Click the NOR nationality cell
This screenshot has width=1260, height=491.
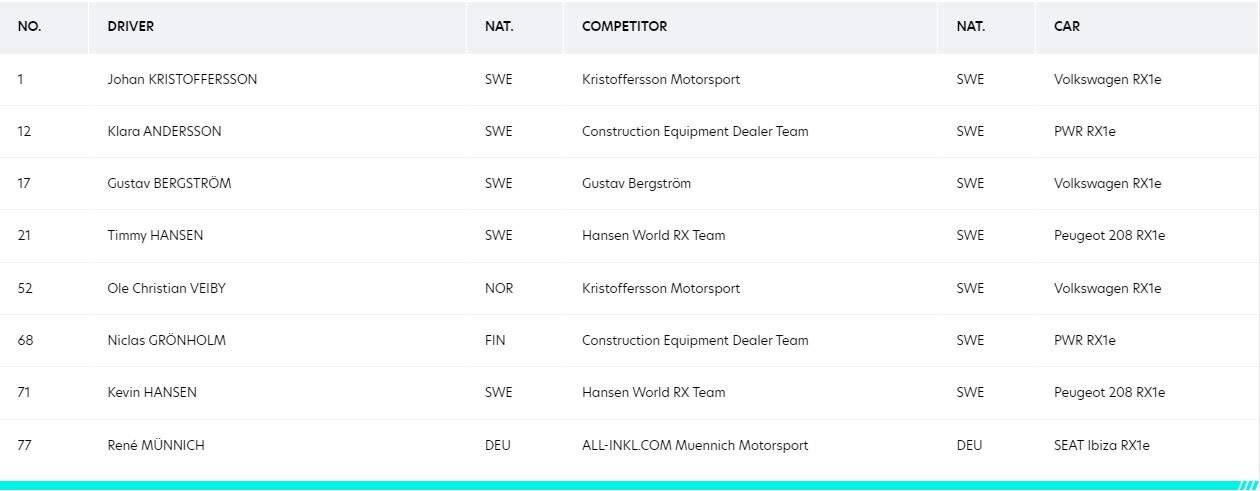click(x=499, y=288)
